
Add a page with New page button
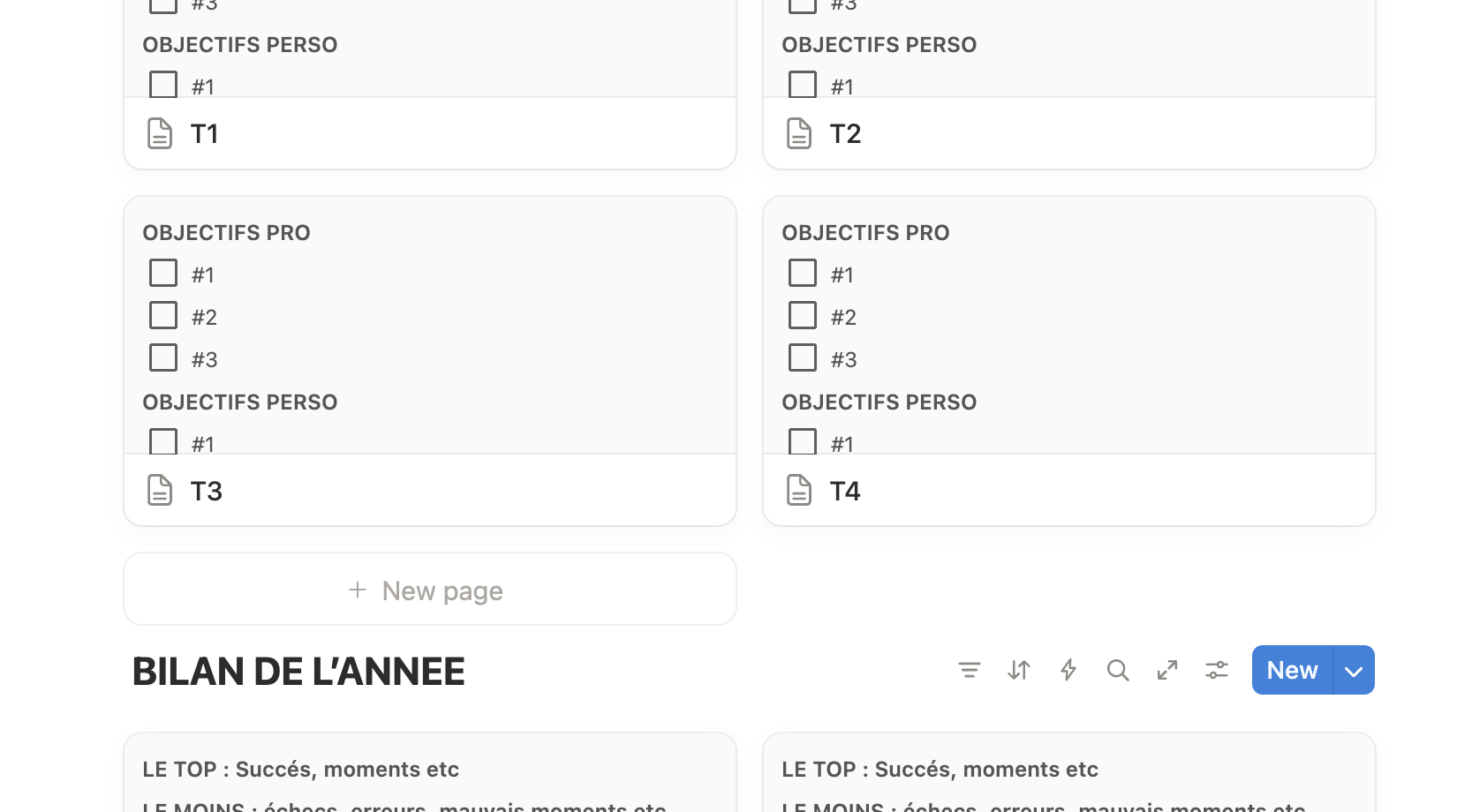click(429, 590)
